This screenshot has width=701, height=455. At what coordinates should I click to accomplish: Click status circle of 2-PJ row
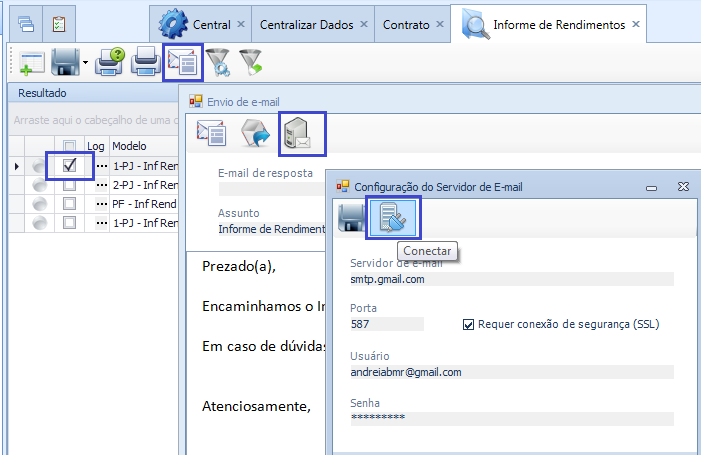point(40,185)
